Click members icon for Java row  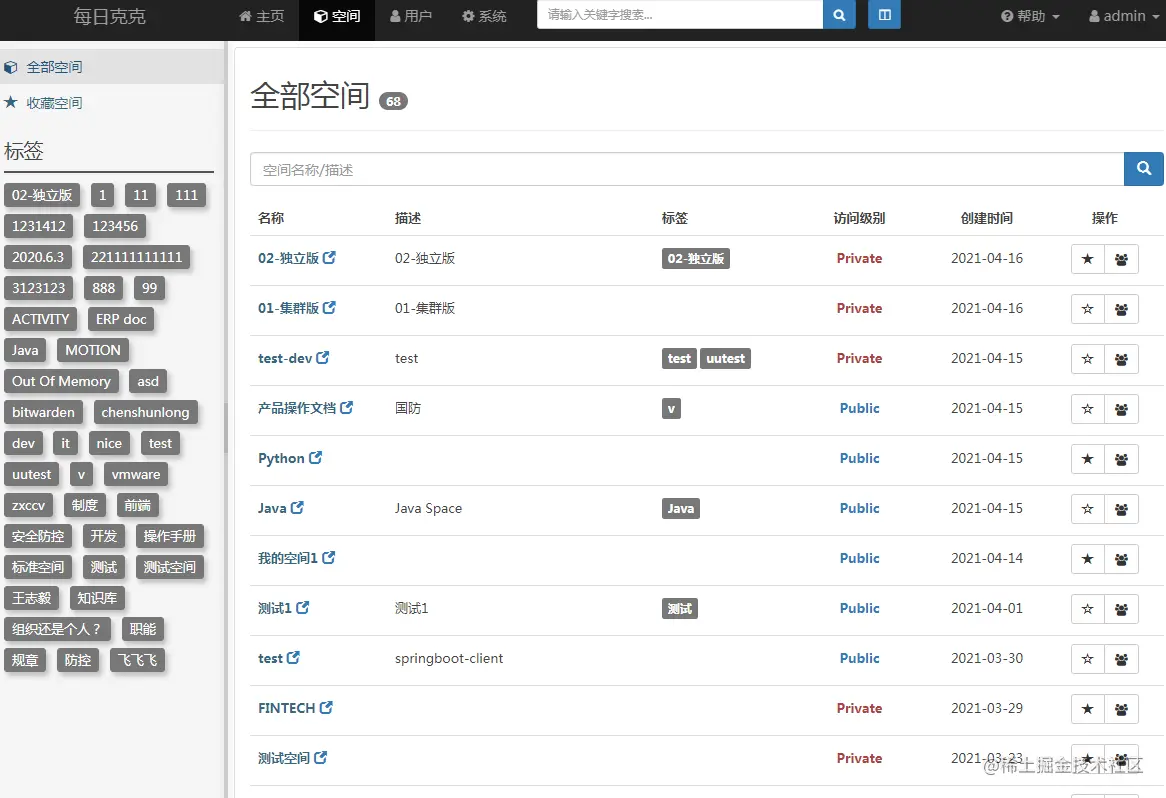[x=1121, y=509]
